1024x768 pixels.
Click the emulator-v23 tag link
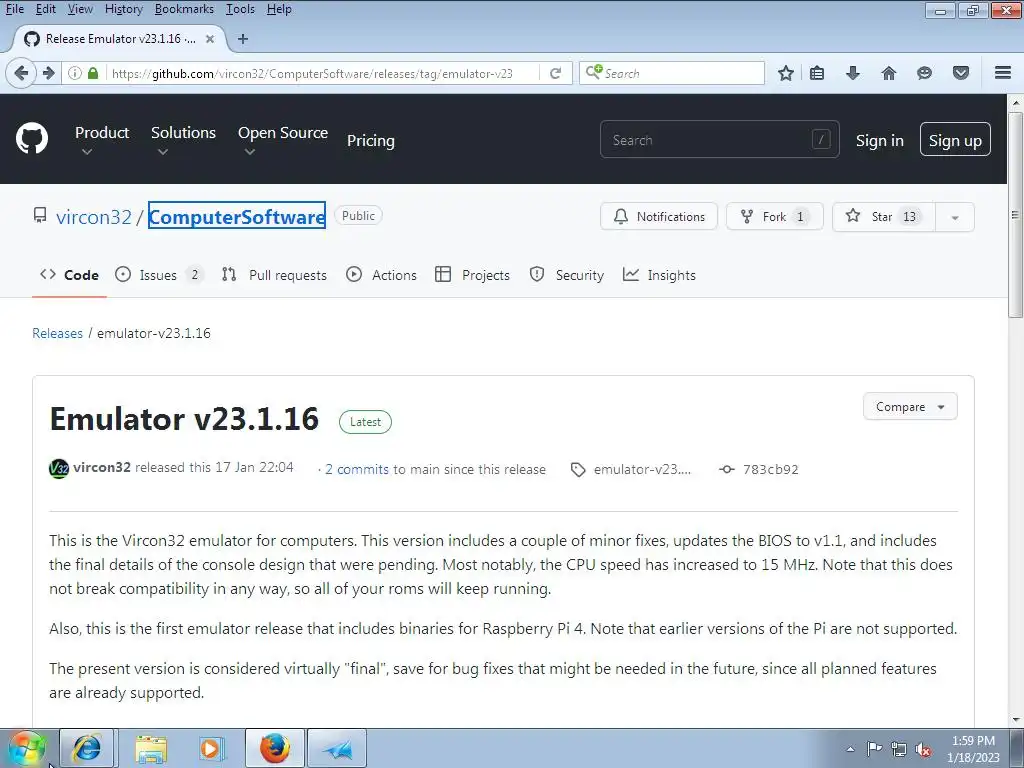pos(641,469)
